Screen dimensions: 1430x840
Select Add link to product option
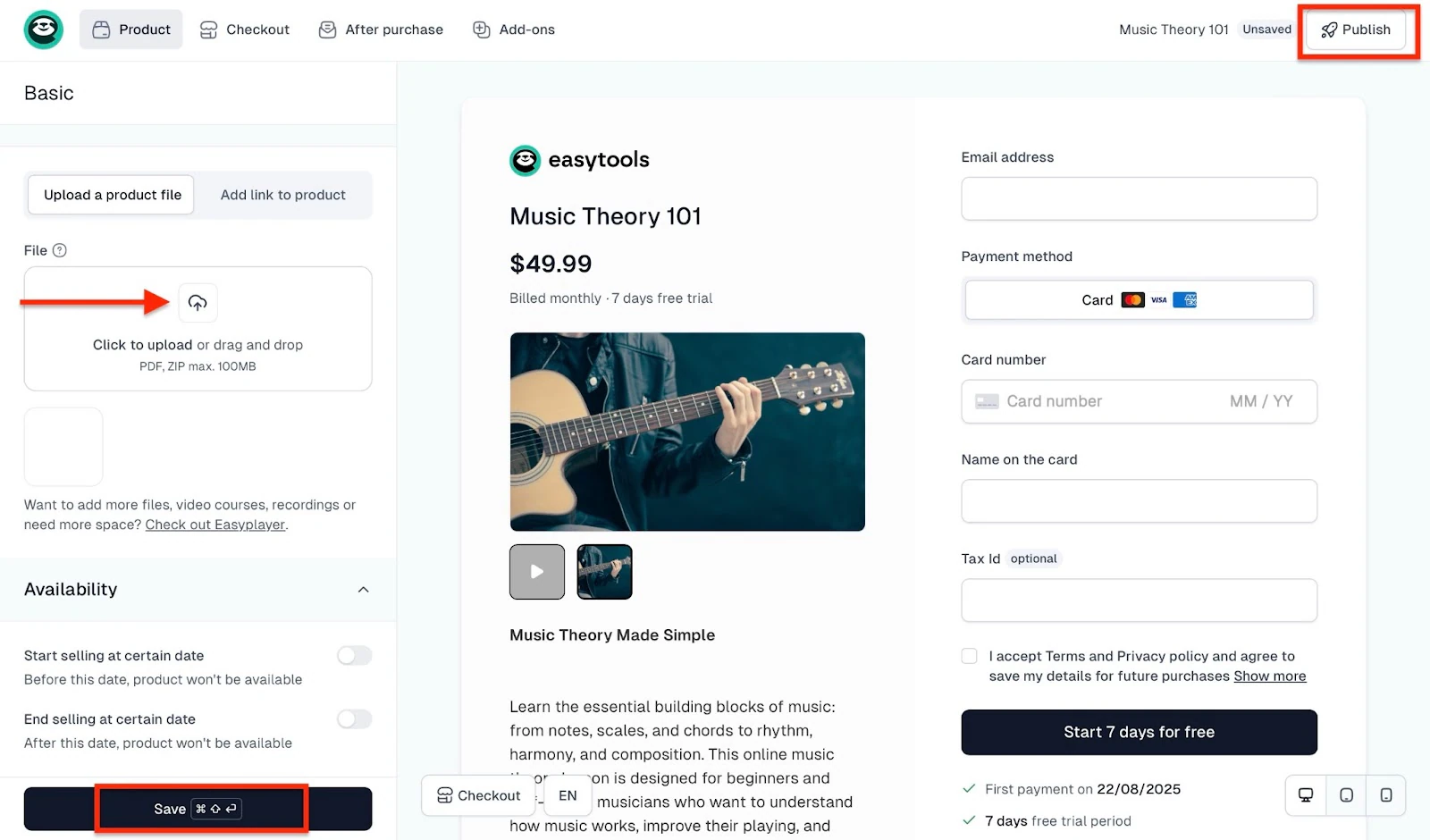[x=282, y=195]
